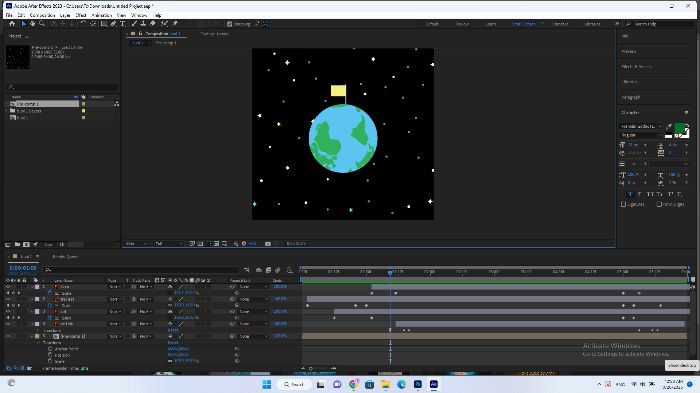The image size is (700, 393).
Task: Switch to the Render Queue tab
Action: [65, 257]
